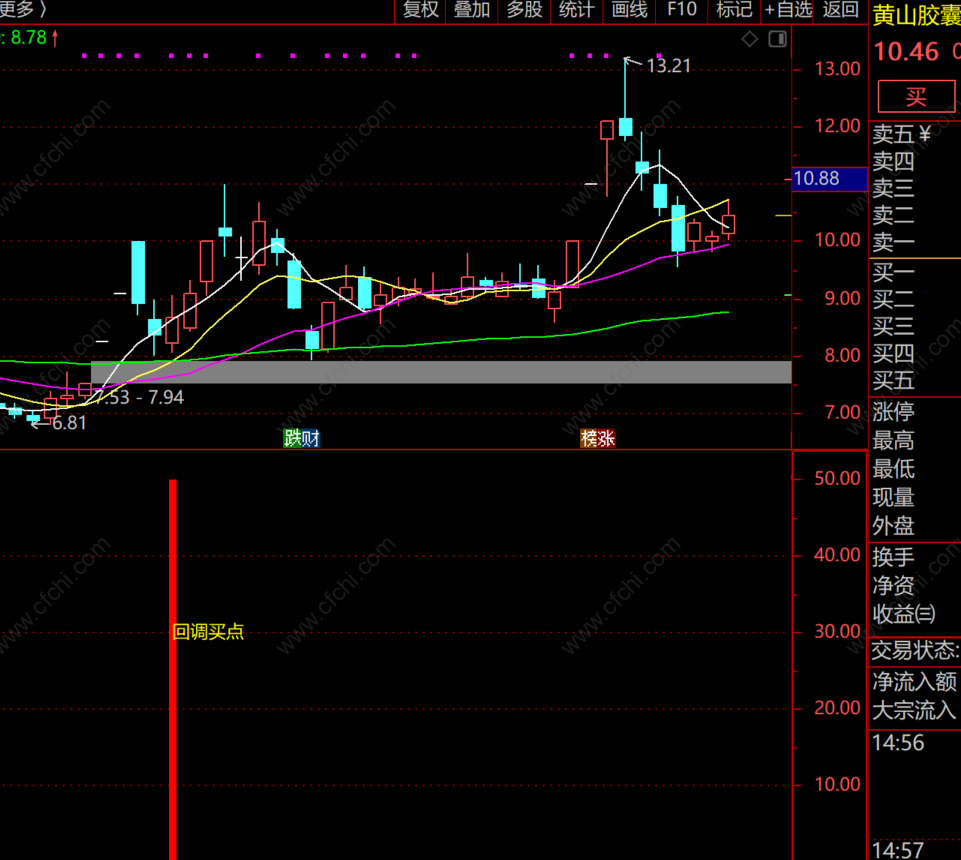The width and height of the screenshot is (961, 860).
Task: Click the red 回调买点 indicator bar
Action: pos(173,669)
